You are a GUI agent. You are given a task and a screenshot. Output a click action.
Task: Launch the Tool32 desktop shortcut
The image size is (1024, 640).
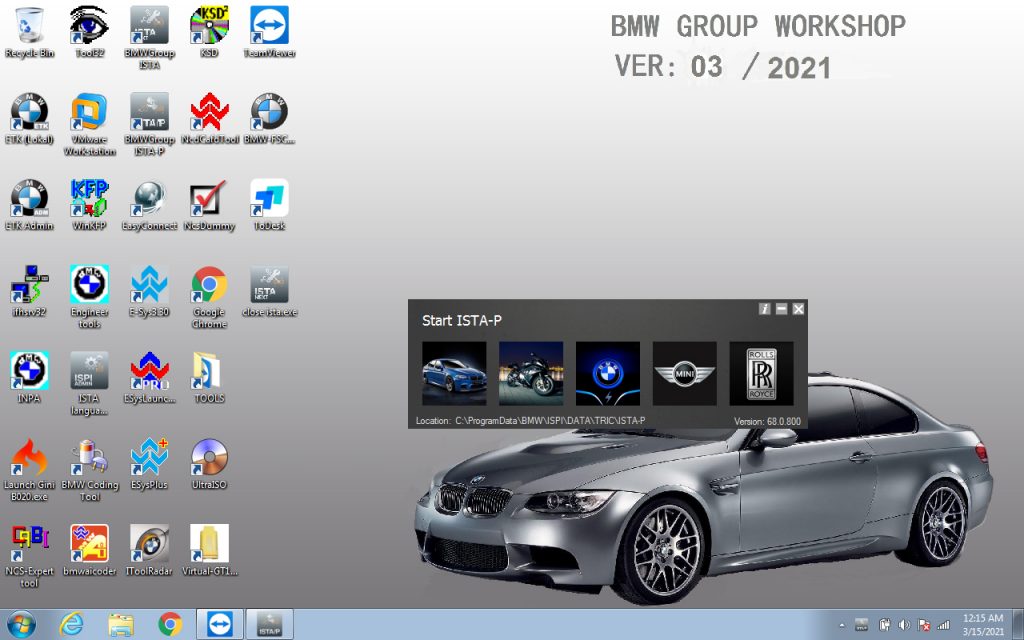[x=89, y=33]
